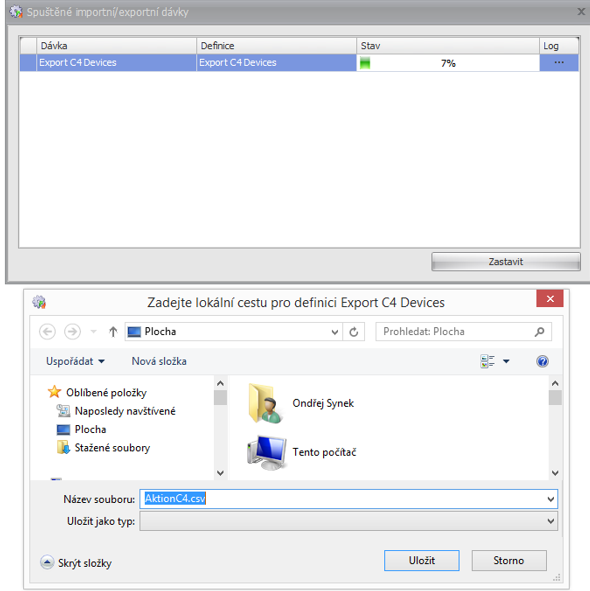
Task: Click the gear icon in save dialog title
Action: point(39,302)
